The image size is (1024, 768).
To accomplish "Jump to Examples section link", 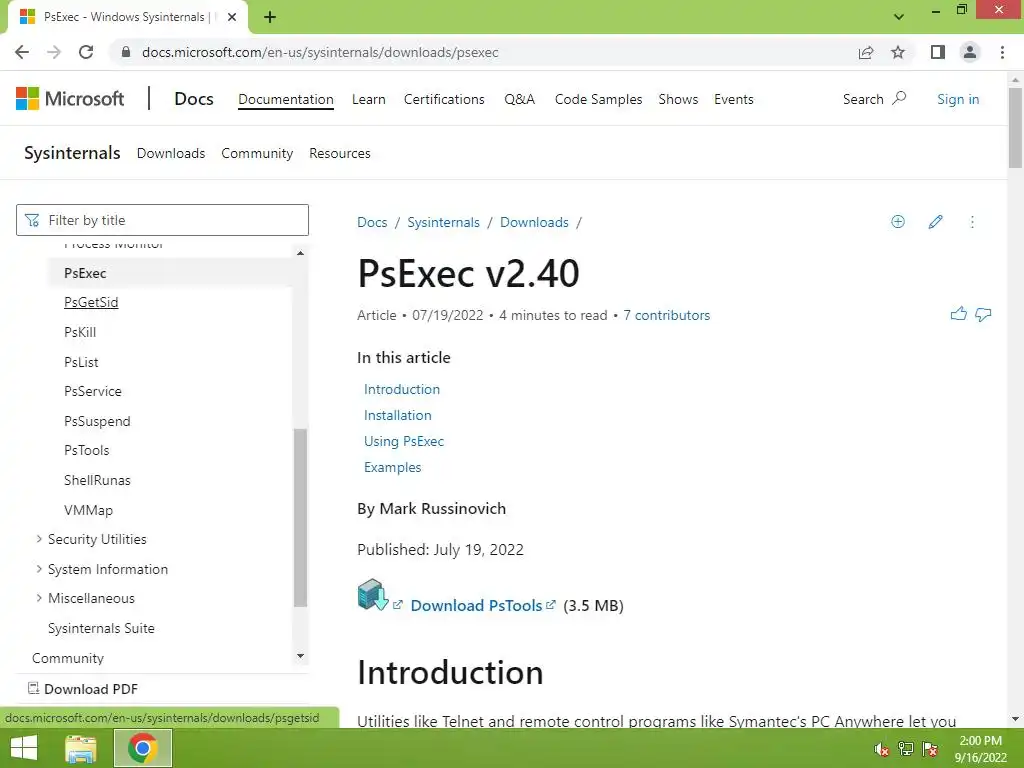I will point(392,468).
